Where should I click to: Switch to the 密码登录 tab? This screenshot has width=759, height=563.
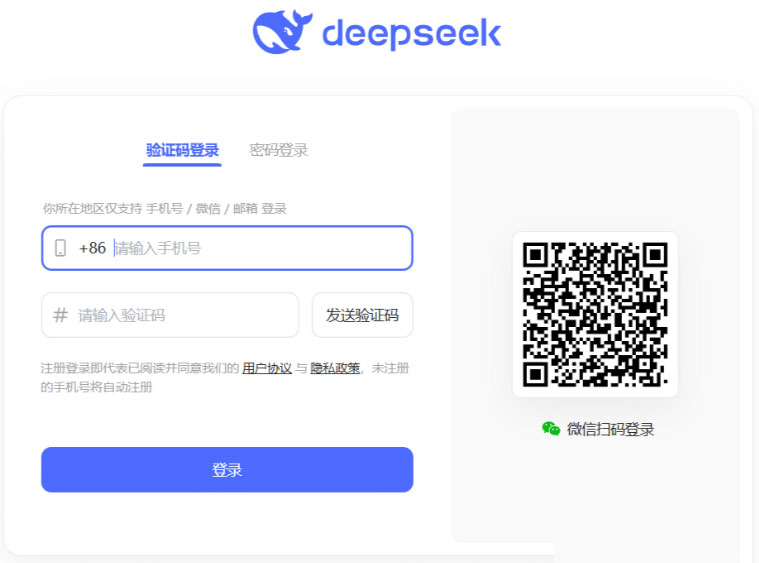click(279, 150)
